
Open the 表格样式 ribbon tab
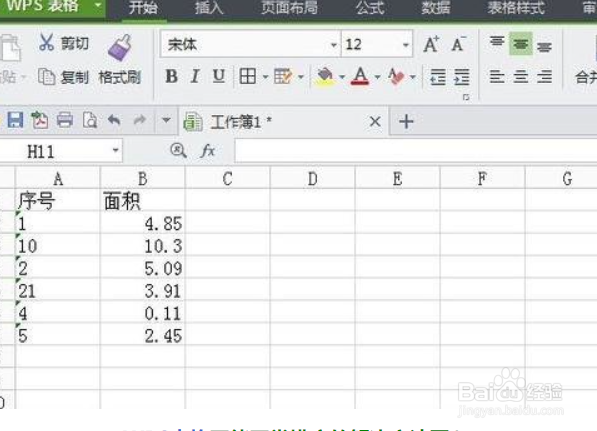point(516,8)
